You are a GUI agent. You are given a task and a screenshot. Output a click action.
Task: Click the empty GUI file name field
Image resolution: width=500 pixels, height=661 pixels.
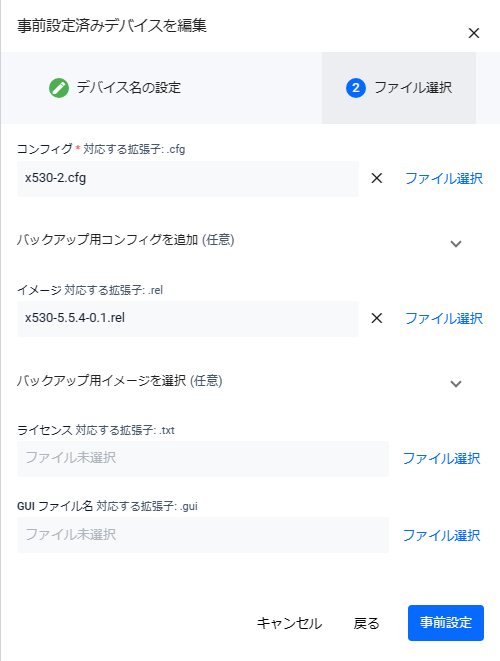(x=203, y=535)
